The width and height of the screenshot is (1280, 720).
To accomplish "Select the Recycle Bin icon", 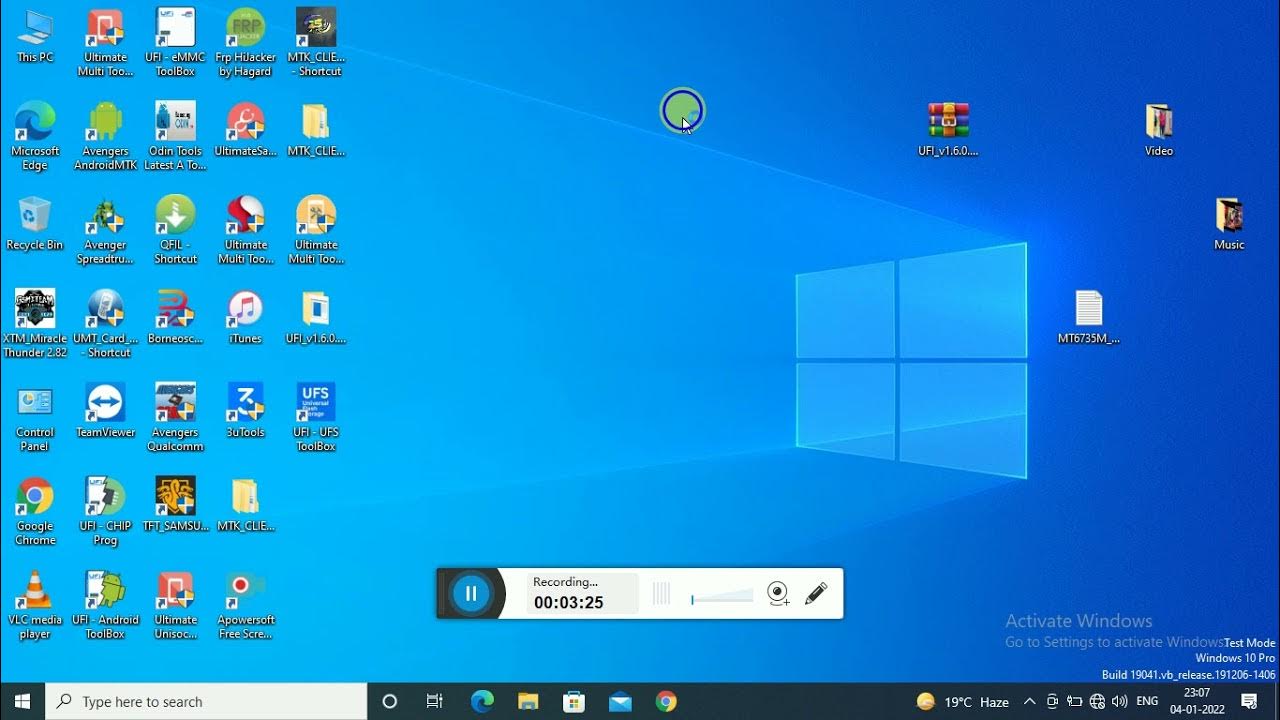I will coord(35,224).
